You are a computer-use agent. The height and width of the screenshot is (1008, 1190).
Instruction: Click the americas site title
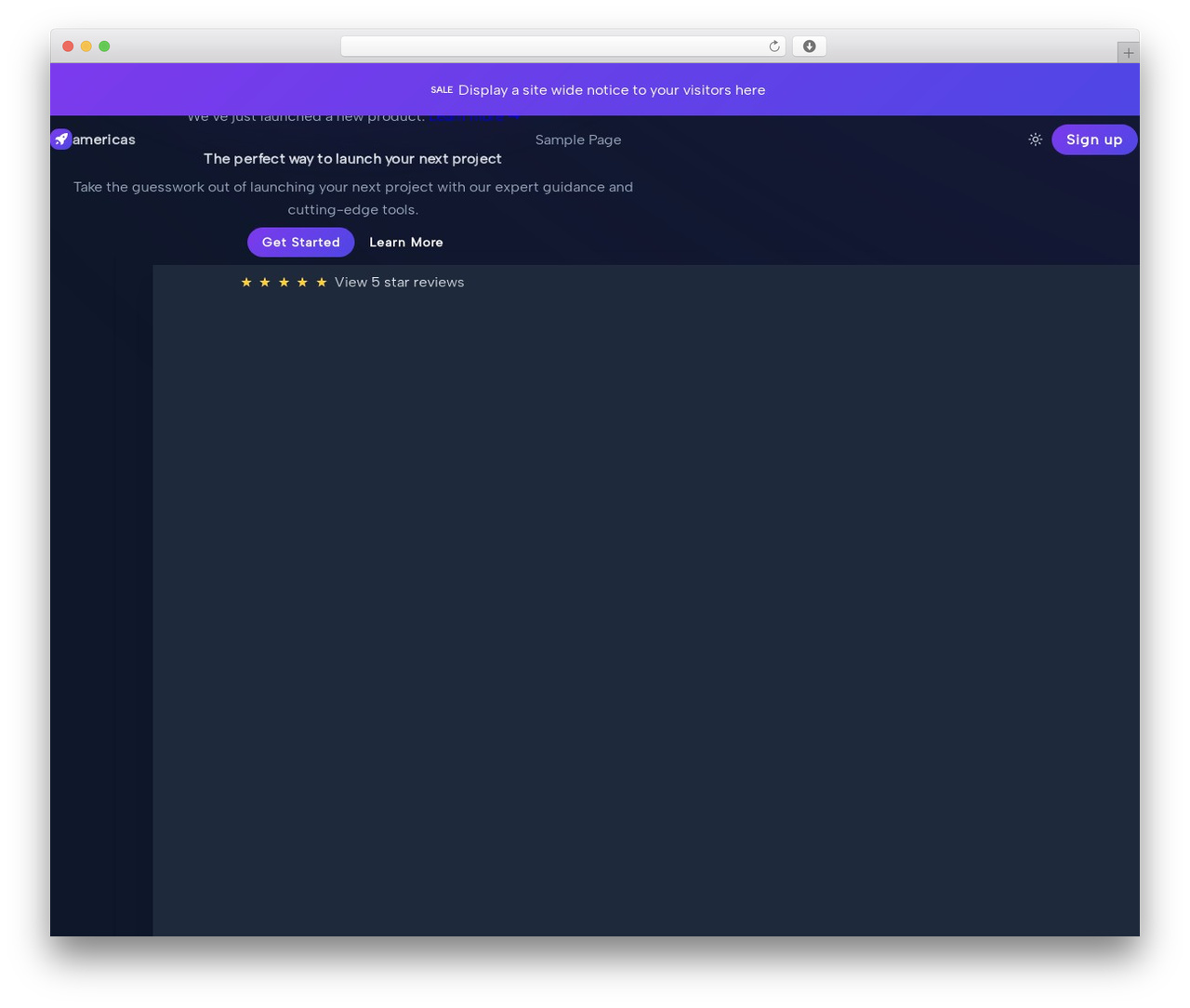(104, 139)
